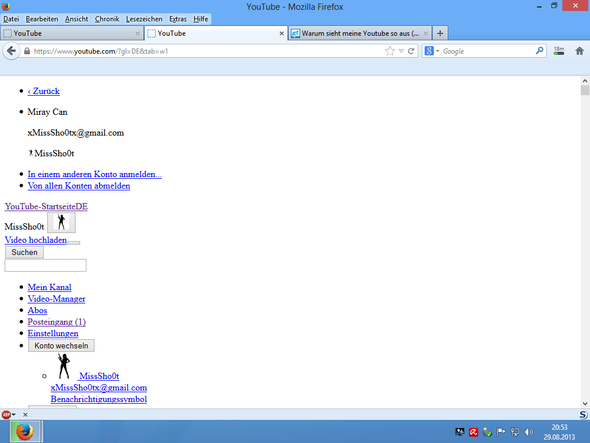
Task: Open the 'Mein Kanal' link
Action: click(49, 287)
